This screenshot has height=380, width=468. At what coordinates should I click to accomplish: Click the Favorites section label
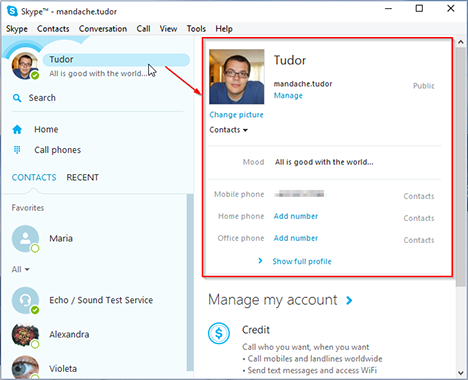[28, 208]
